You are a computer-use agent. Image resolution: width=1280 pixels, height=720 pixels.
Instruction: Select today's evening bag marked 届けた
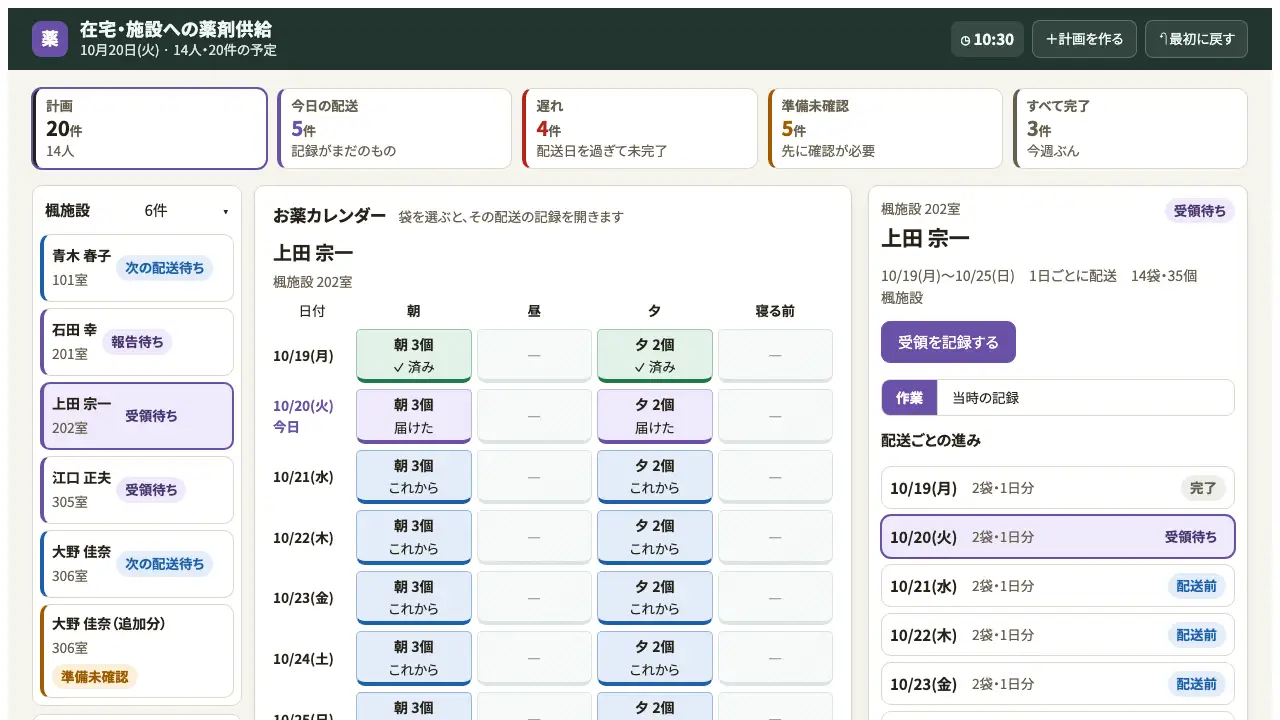tap(655, 416)
